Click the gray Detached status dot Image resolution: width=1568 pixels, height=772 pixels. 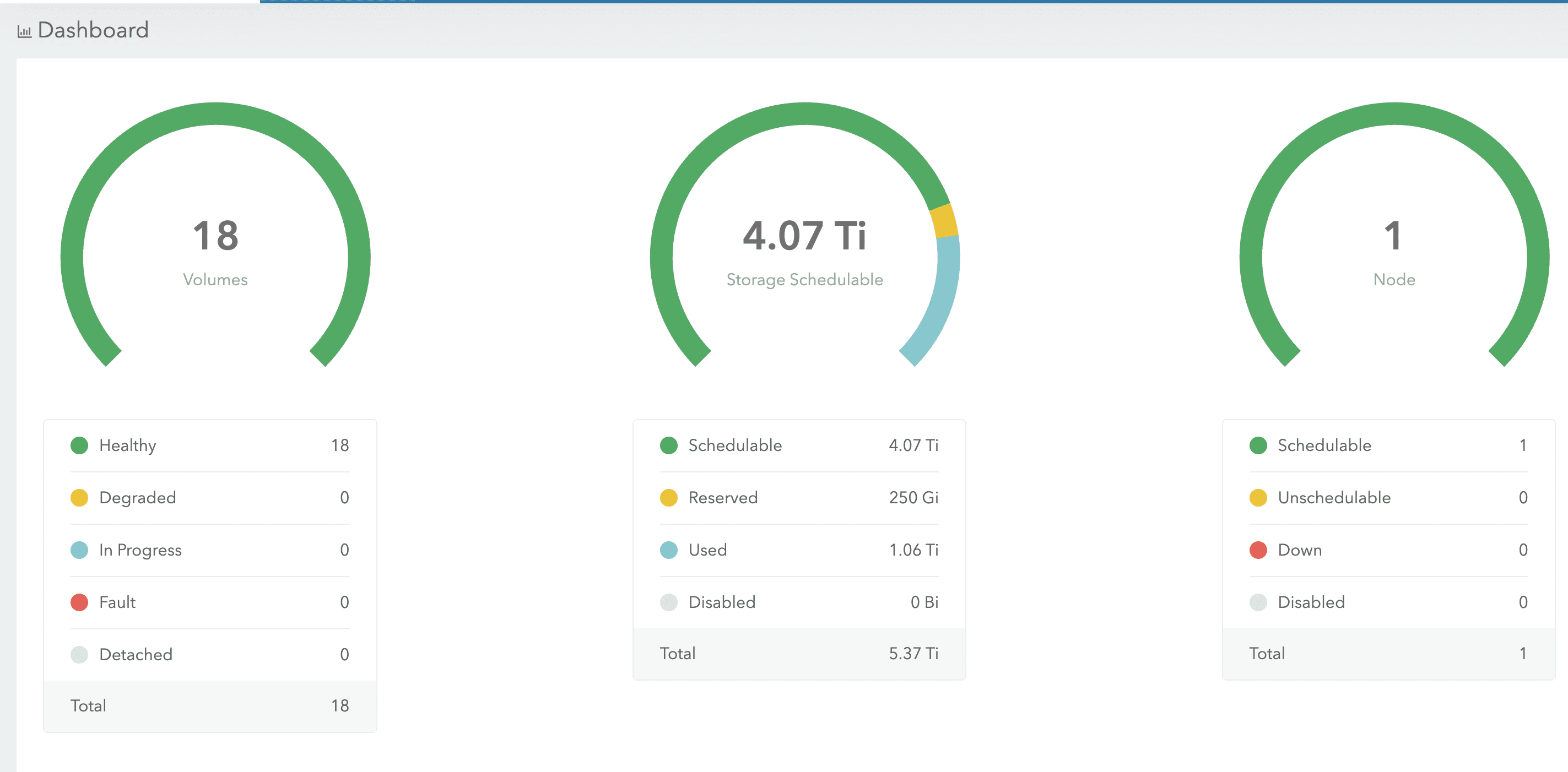pyautogui.click(x=79, y=655)
